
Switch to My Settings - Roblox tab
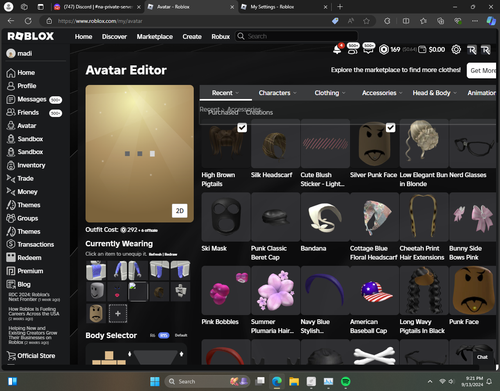tap(284, 7)
